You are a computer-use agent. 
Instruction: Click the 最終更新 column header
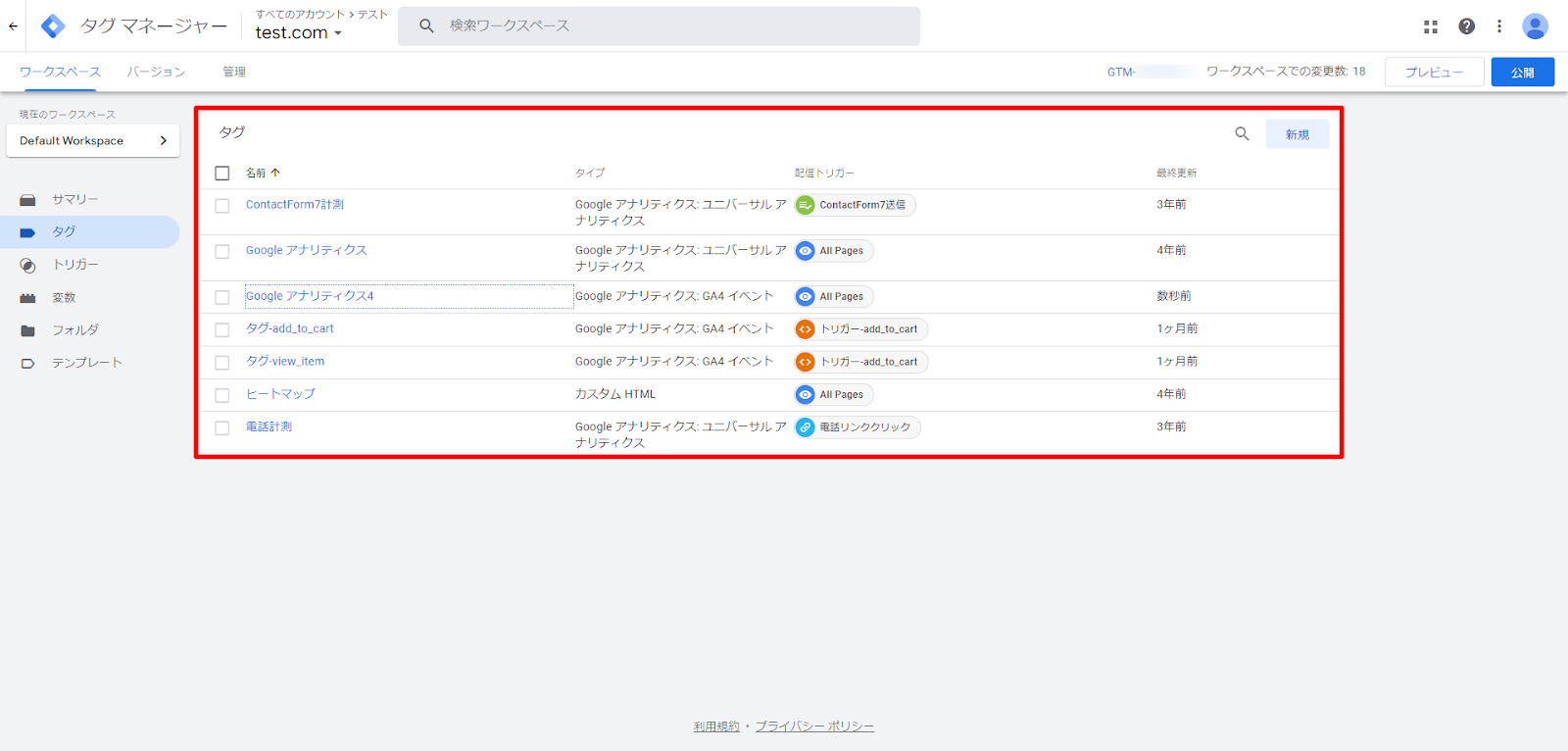[x=1177, y=173]
